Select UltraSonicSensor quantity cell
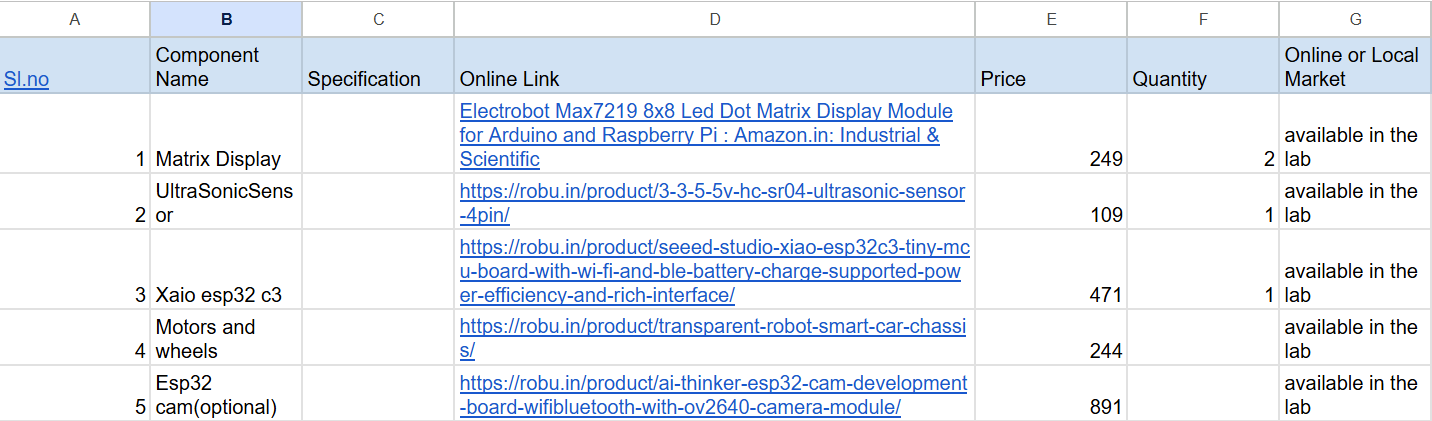Viewport: 1432px width, 421px height. 1203,202
